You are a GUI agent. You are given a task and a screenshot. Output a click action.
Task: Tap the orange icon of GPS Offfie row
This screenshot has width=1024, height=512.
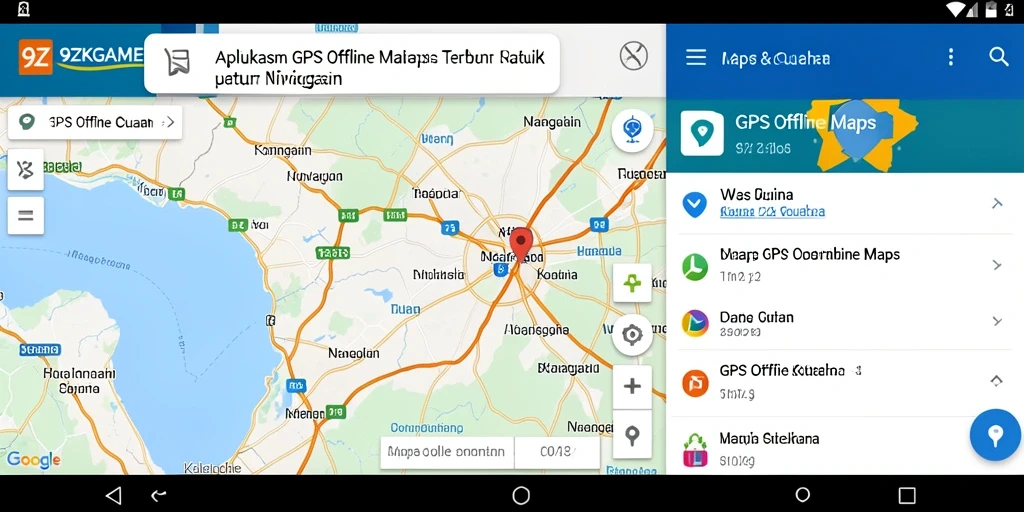click(695, 383)
